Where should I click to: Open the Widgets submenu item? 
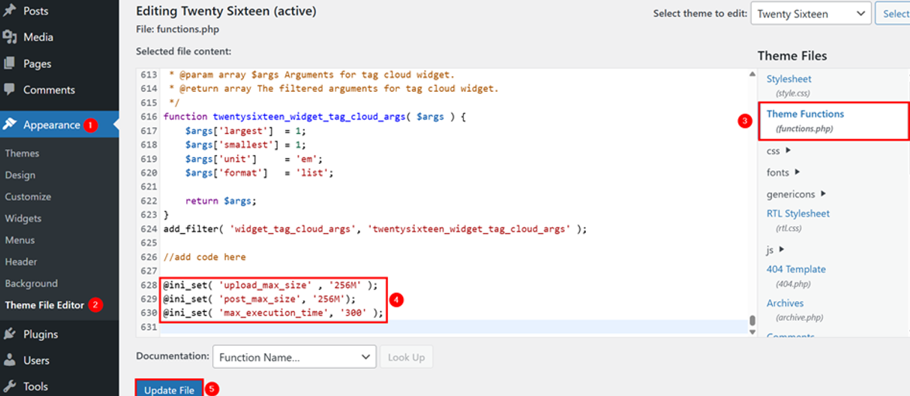pyautogui.click(x=23, y=218)
